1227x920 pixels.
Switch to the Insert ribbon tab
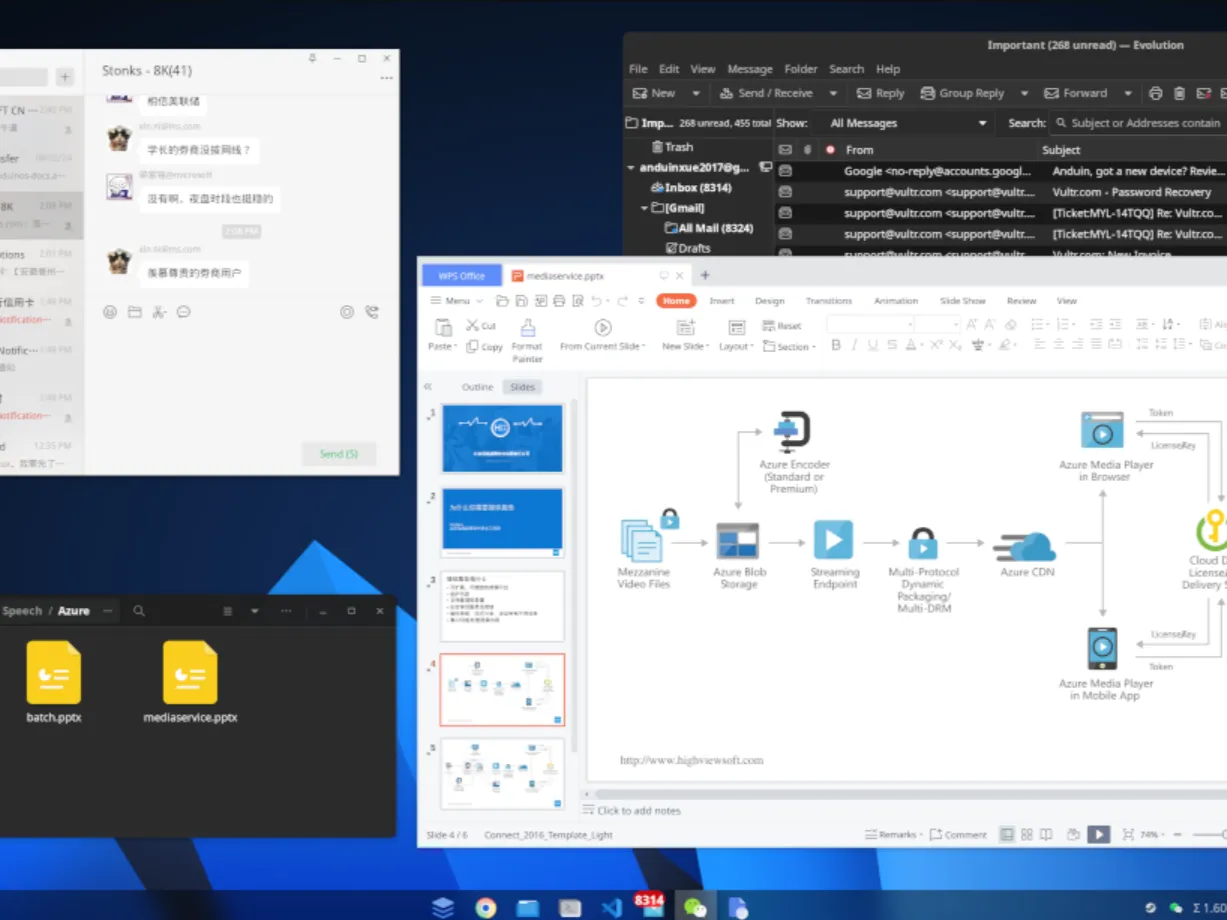(x=721, y=300)
